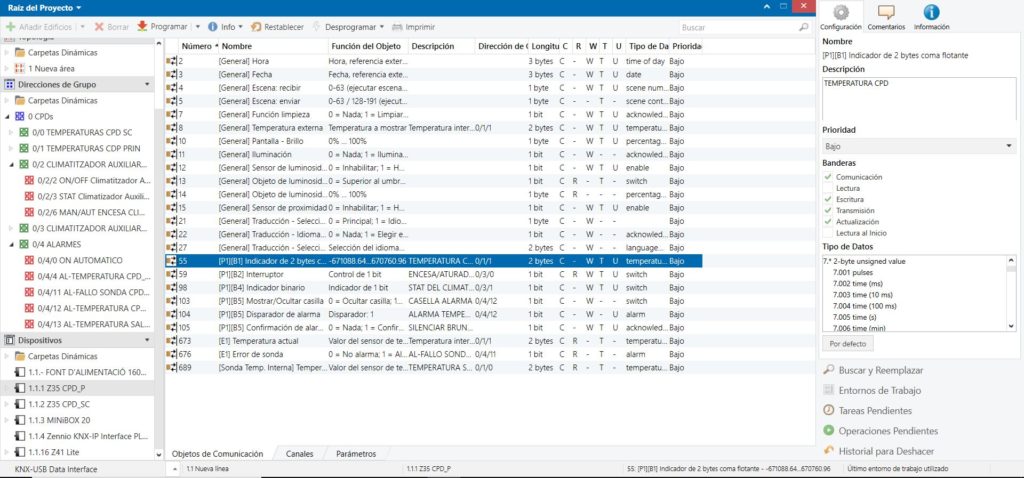Click the Imprimir printer icon

click(x=398, y=26)
